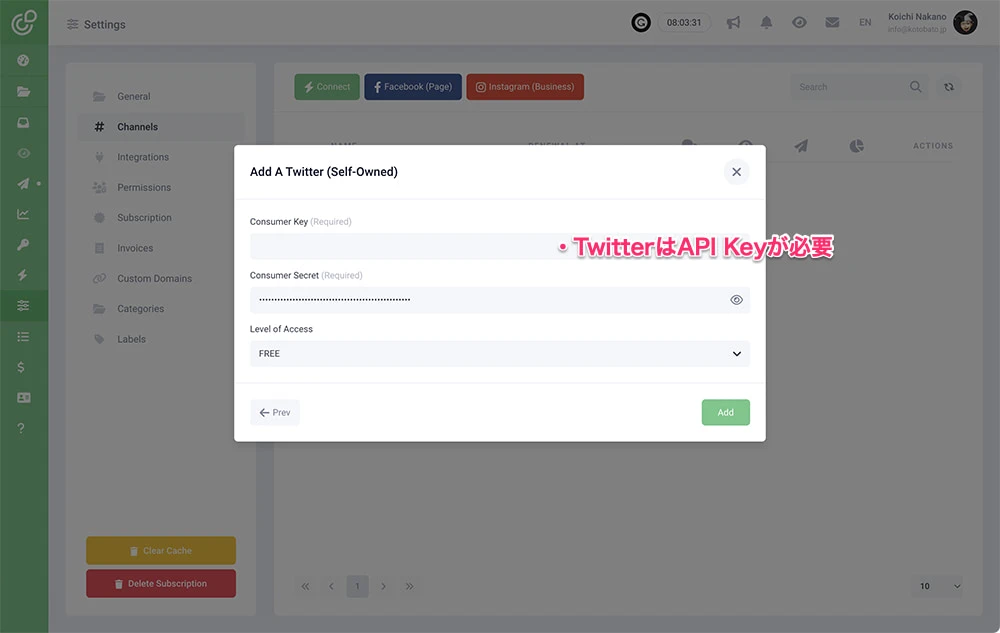Focus the Consumer Secret input field
1000x633 pixels.
tap(500, 300)
